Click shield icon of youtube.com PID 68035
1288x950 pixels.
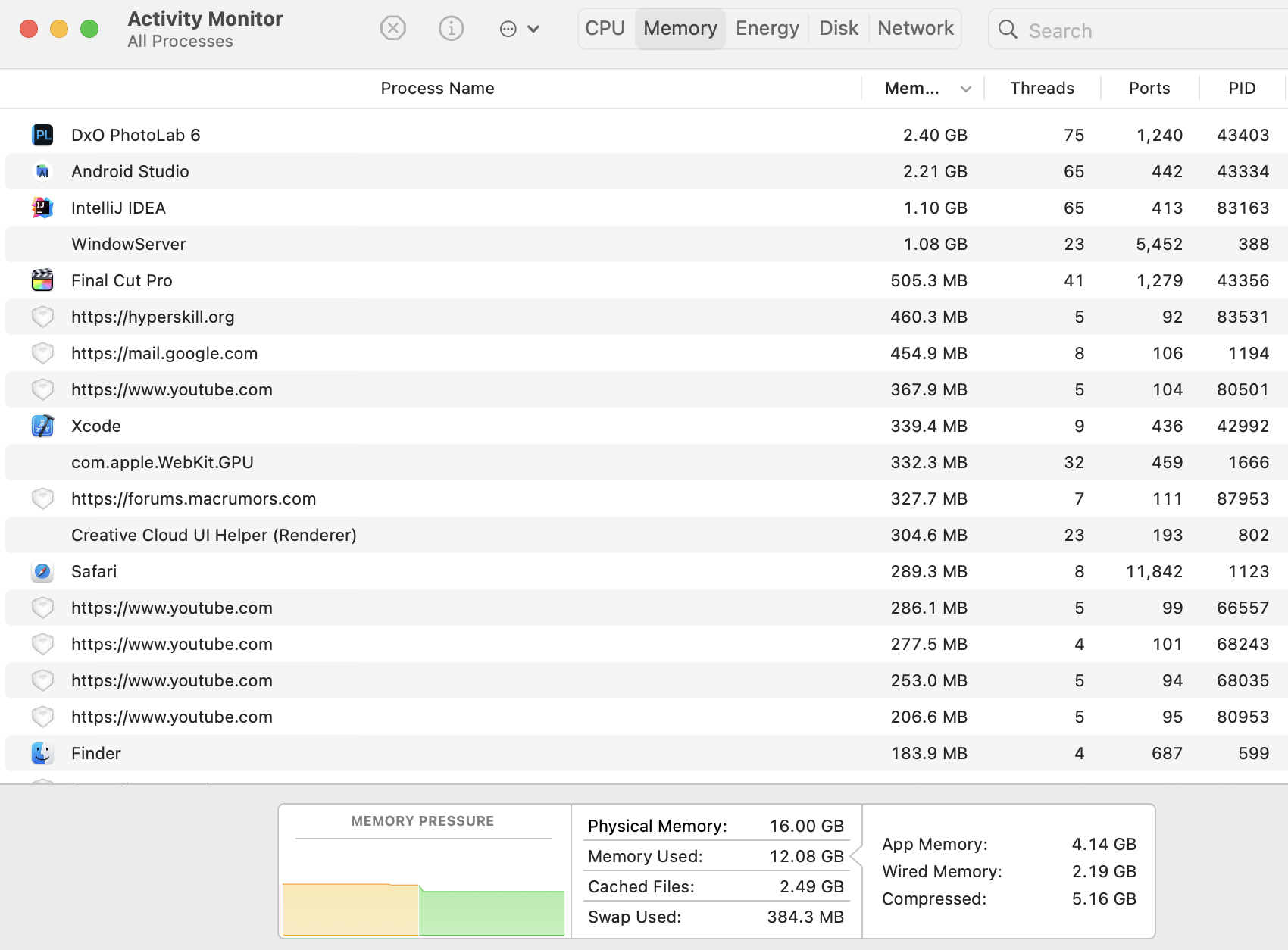click(x=42, y=680)
